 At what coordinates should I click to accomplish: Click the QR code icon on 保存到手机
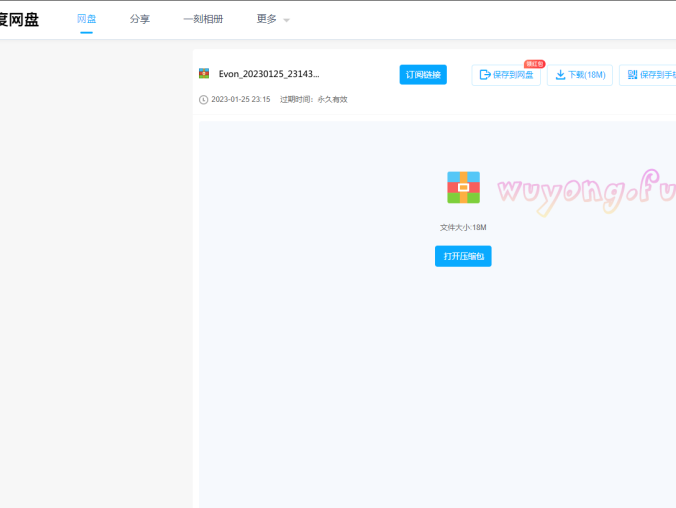632,75
